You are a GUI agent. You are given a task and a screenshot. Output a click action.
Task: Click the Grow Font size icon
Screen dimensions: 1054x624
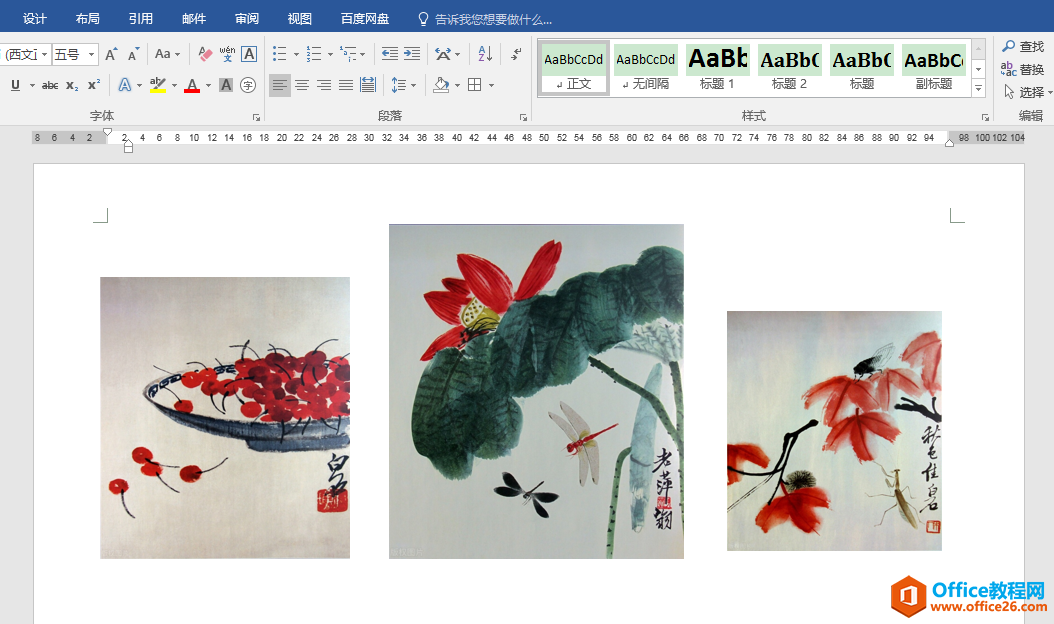112,54
